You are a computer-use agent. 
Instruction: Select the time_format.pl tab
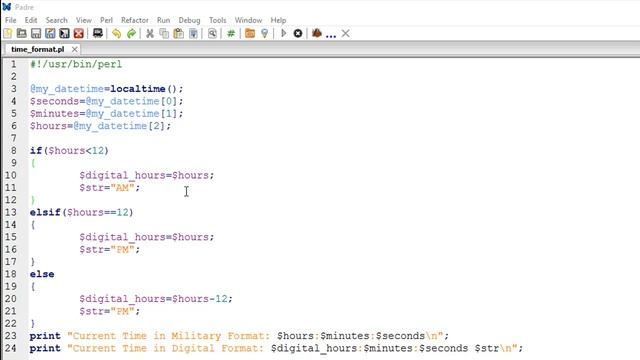click(x=38, y=49)
